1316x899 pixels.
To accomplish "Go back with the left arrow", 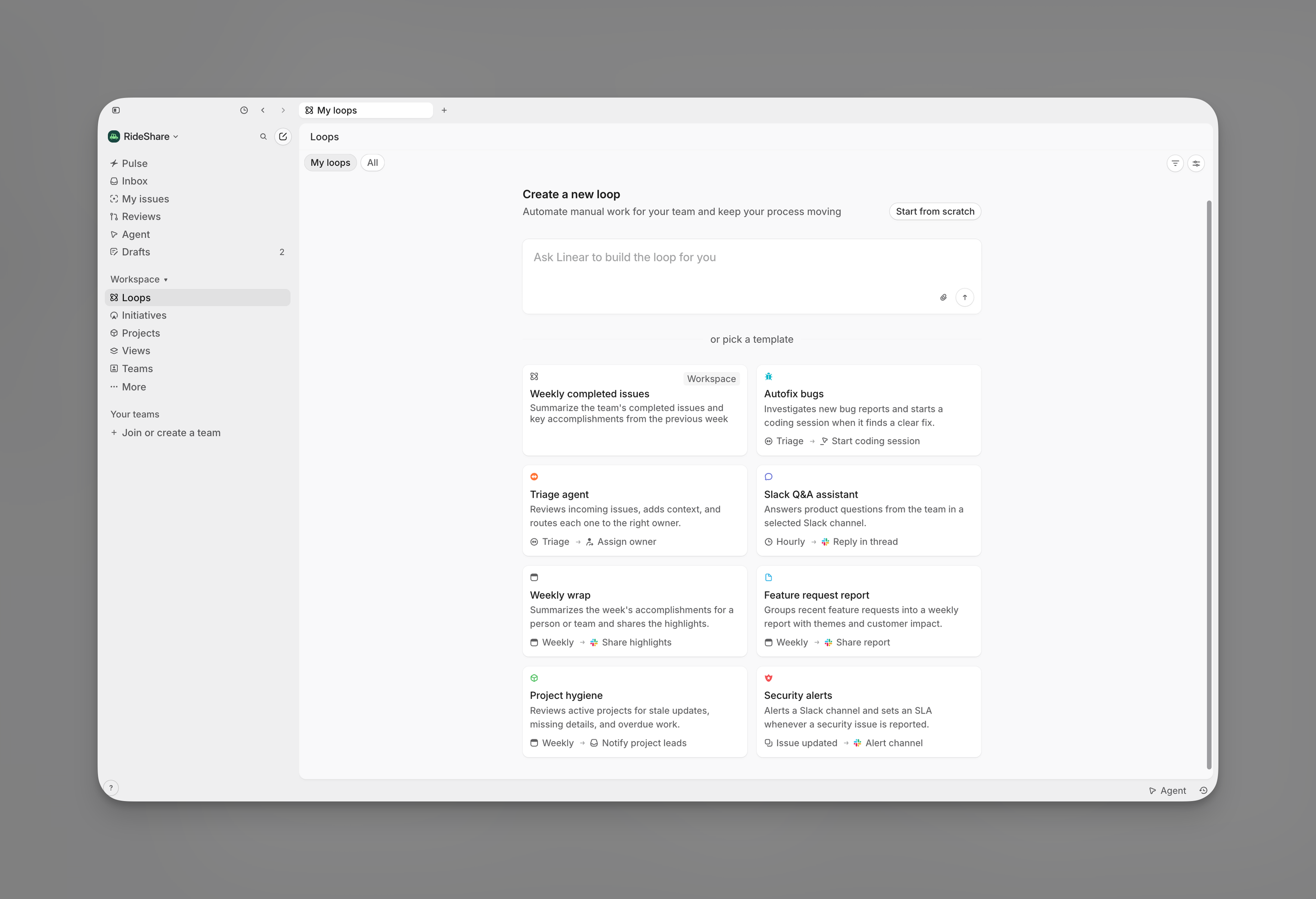I will click(x=263, y=111).
